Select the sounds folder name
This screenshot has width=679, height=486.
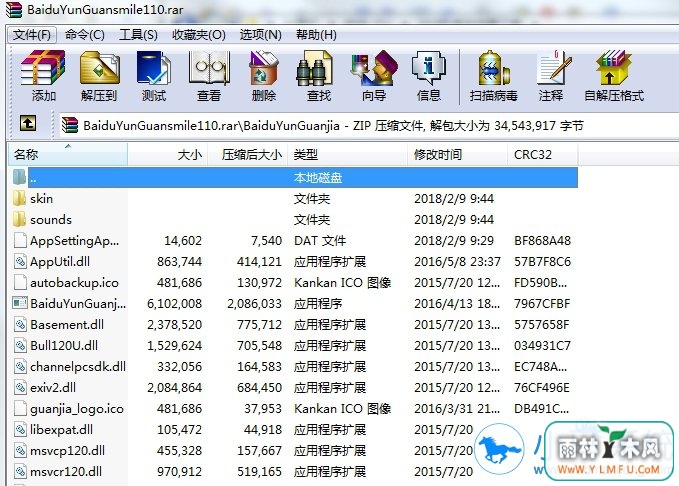tap(51, 220)
